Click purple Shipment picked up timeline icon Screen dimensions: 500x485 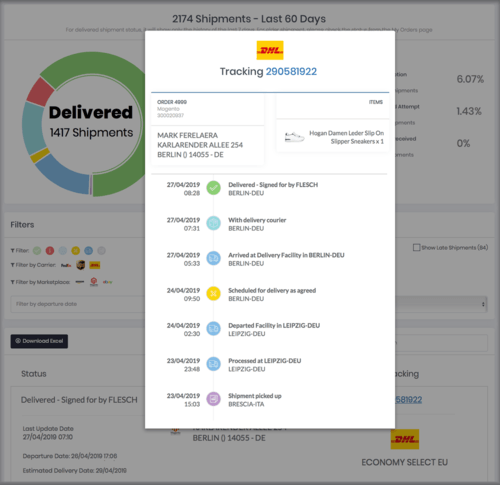(213, 399)
